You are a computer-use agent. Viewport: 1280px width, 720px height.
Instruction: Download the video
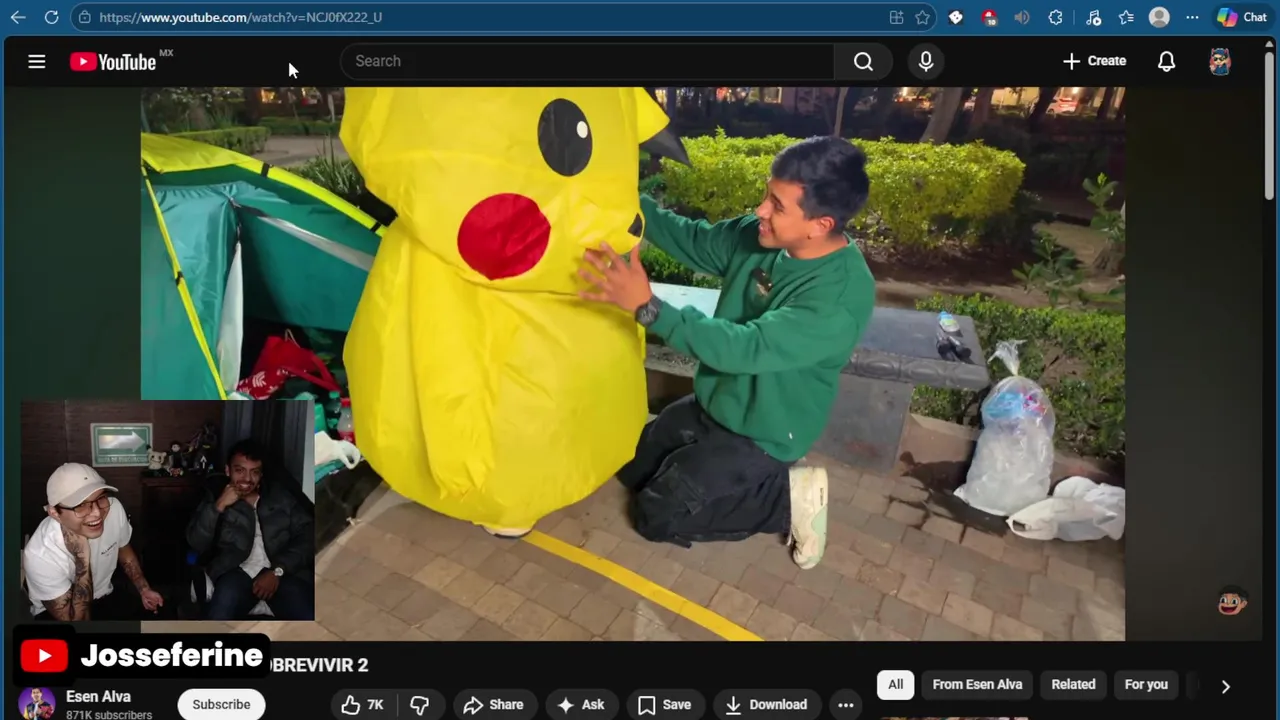pyautogui.click(x=766, y=704)
